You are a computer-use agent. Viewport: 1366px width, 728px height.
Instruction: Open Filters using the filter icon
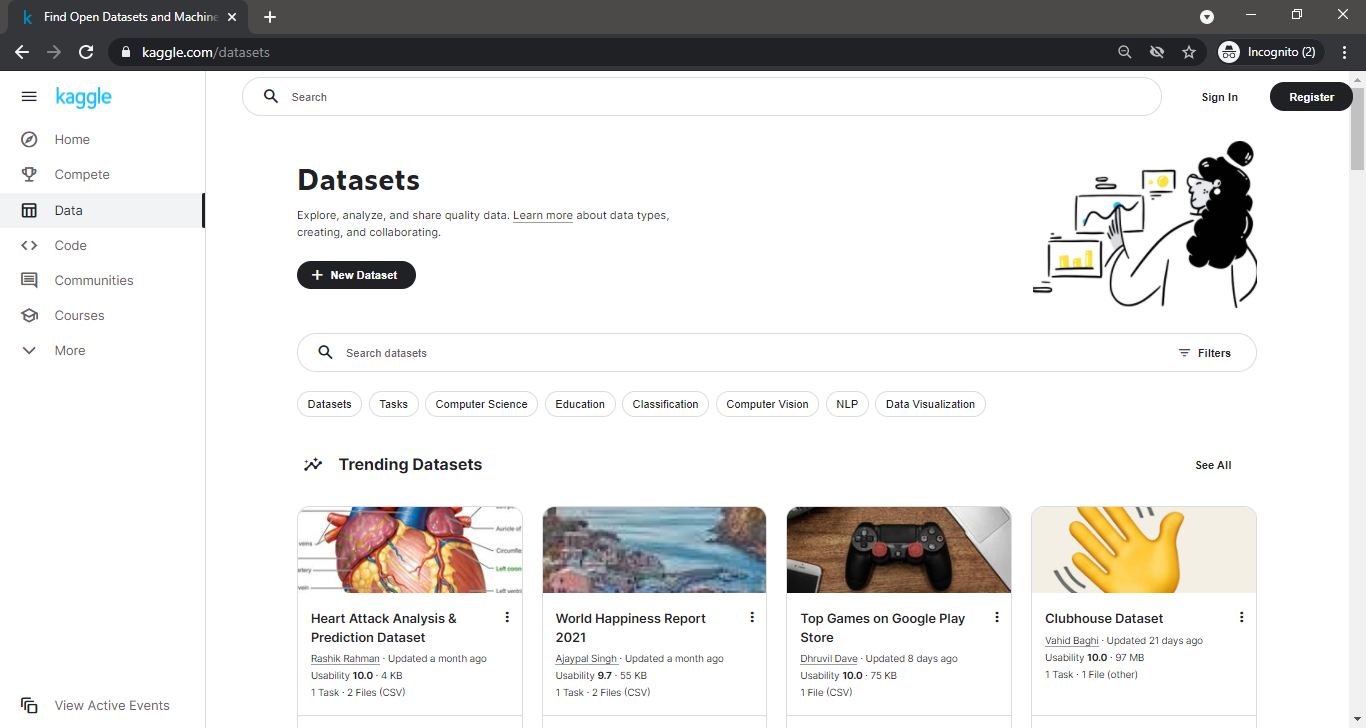coord(1182,352)
